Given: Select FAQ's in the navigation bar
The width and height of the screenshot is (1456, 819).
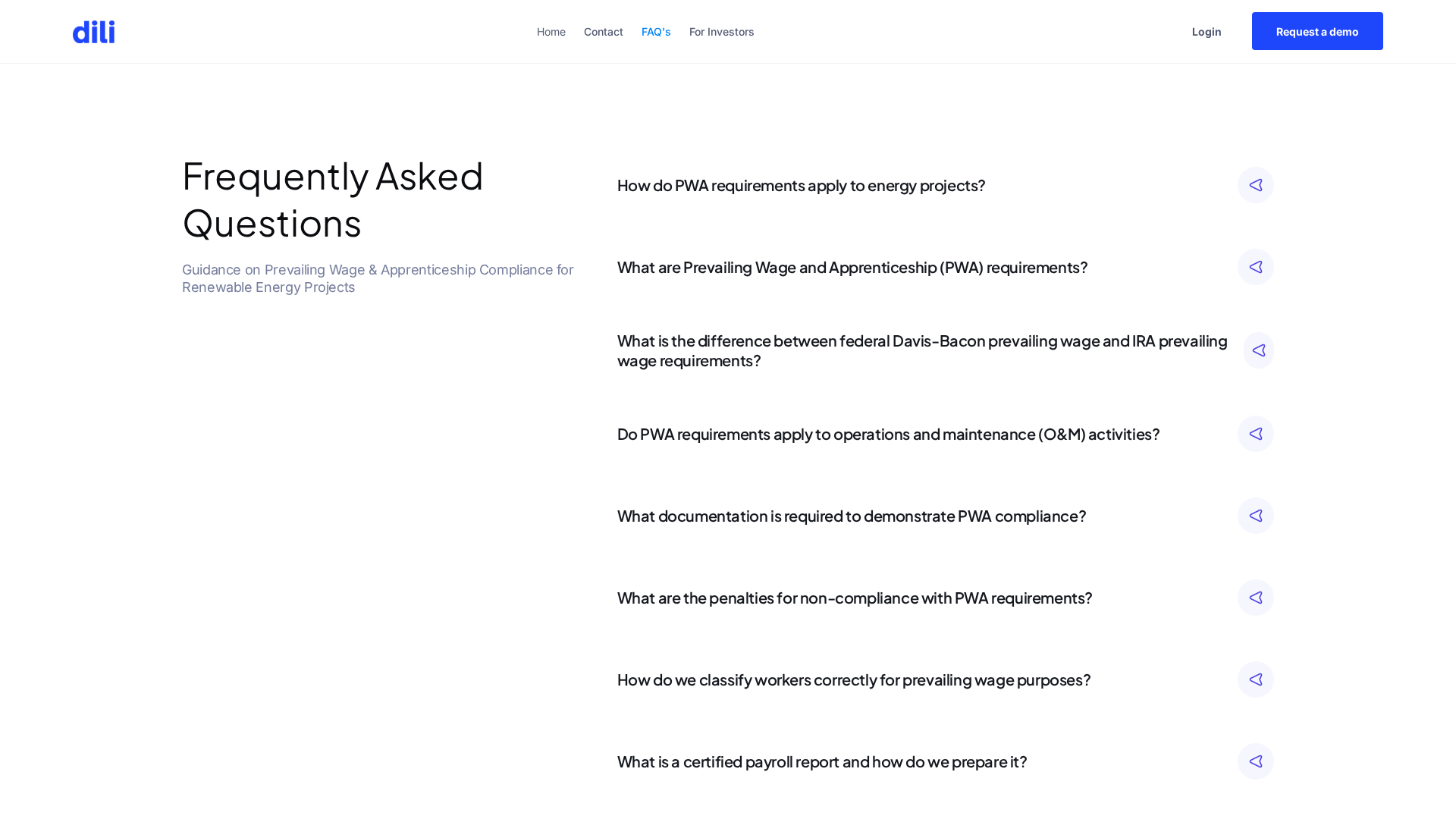Looking at the screenshot, I should 655,32.
